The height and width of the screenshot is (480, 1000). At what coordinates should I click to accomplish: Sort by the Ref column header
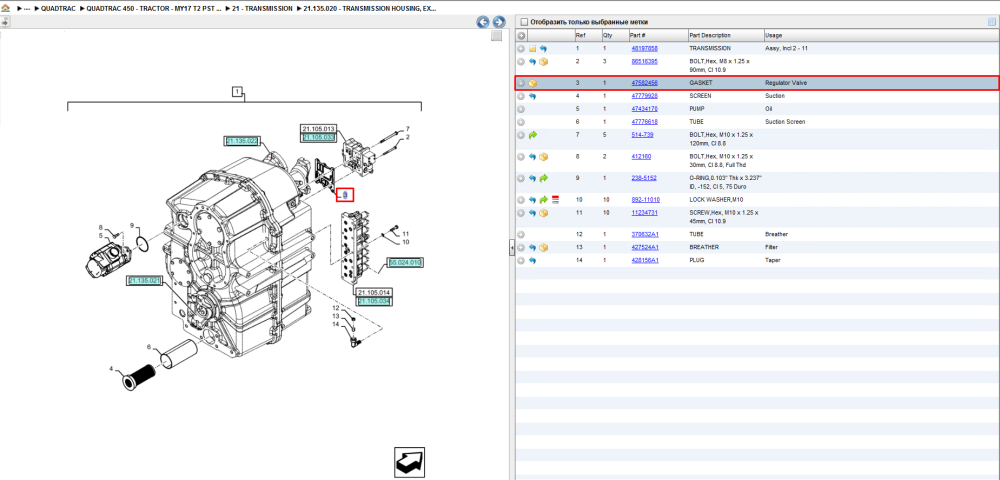pyautogui.click(x=587, y=36)
